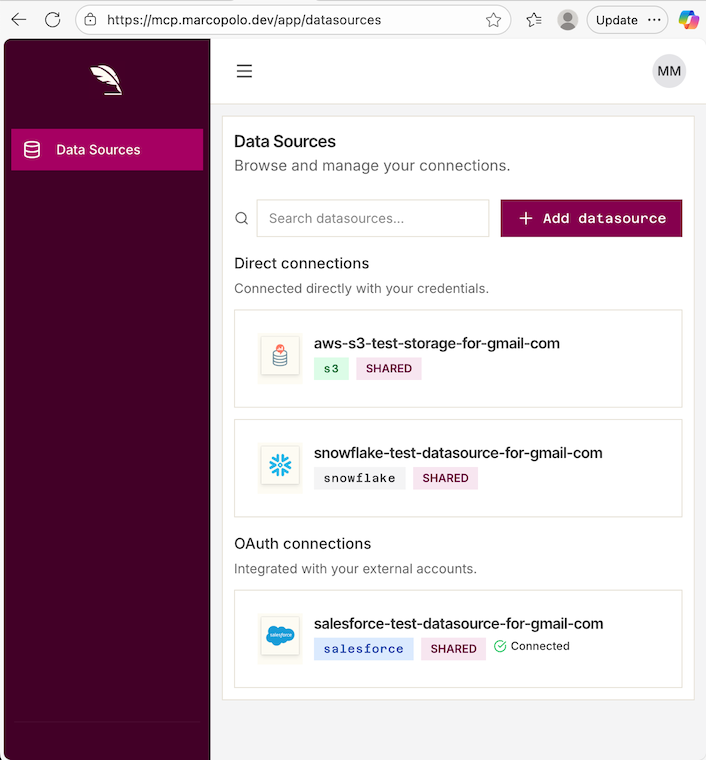This screenshot has width=706, height=760.
Task: Open the Copilot icon in browser toolbar
Action: tap(689, 20)
